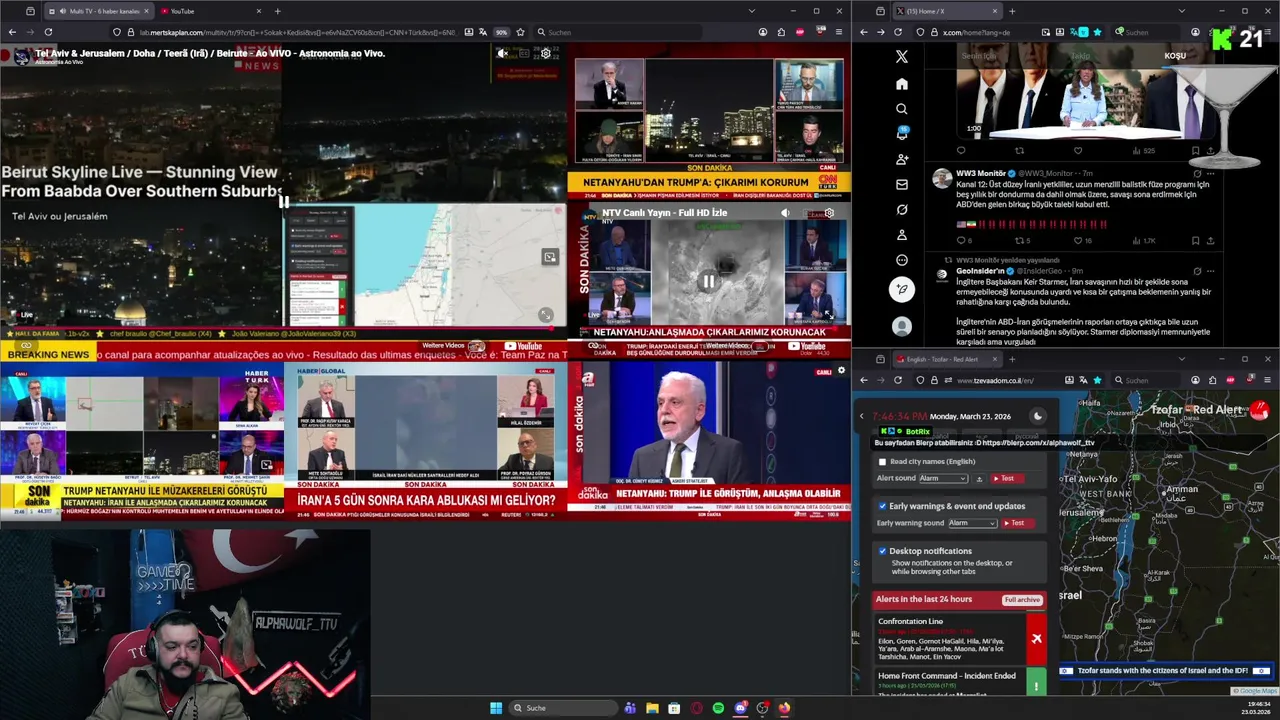Toggle dark mode moon in Tzofar

(x=1037, y=416)
